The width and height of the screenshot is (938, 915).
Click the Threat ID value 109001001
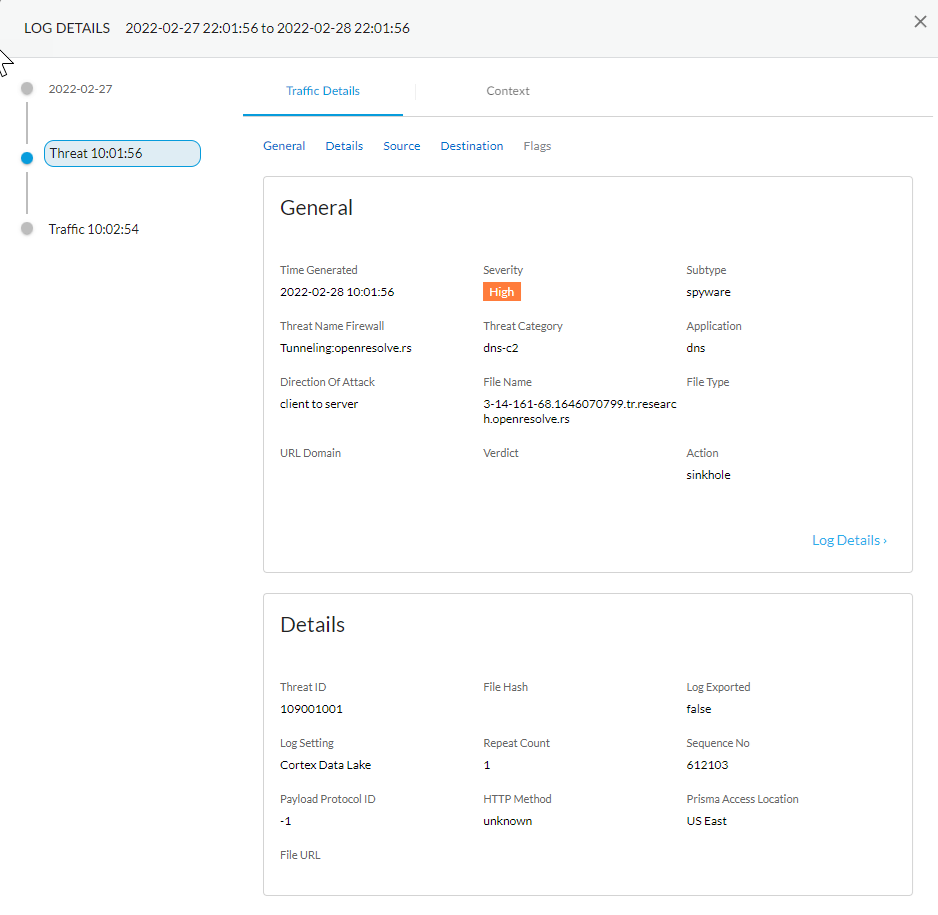click(x=311, y=709)
